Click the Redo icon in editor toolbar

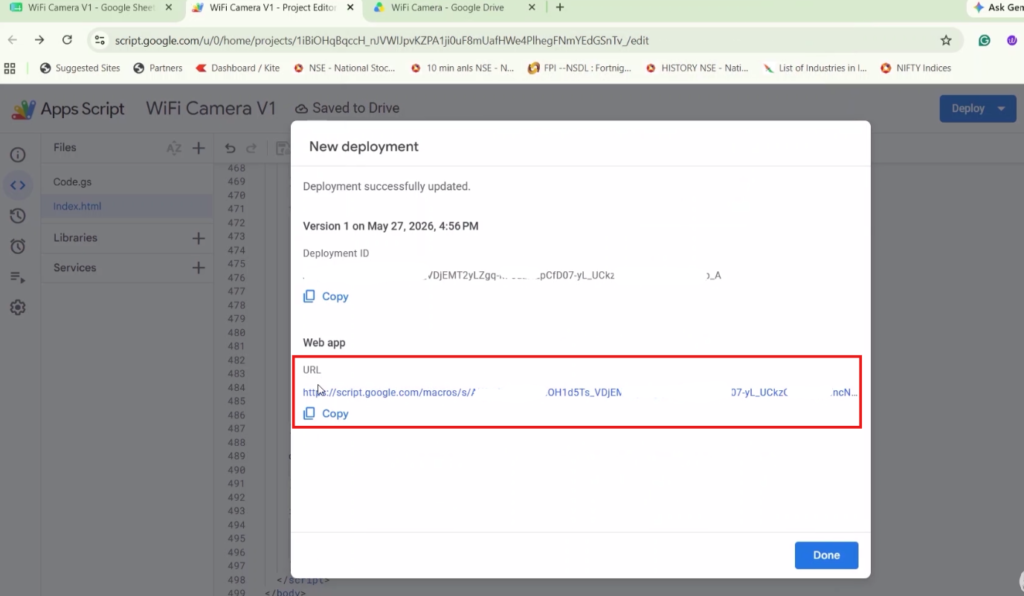[251, 148]
